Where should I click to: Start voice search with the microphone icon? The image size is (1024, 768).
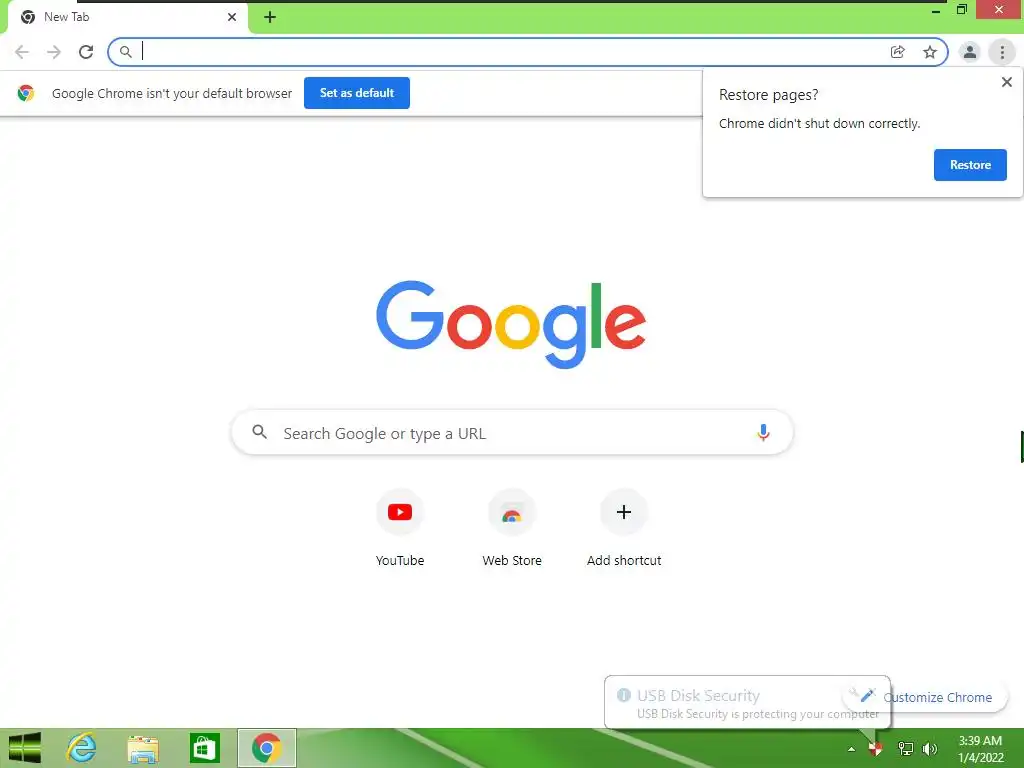[x=763, y=432]
